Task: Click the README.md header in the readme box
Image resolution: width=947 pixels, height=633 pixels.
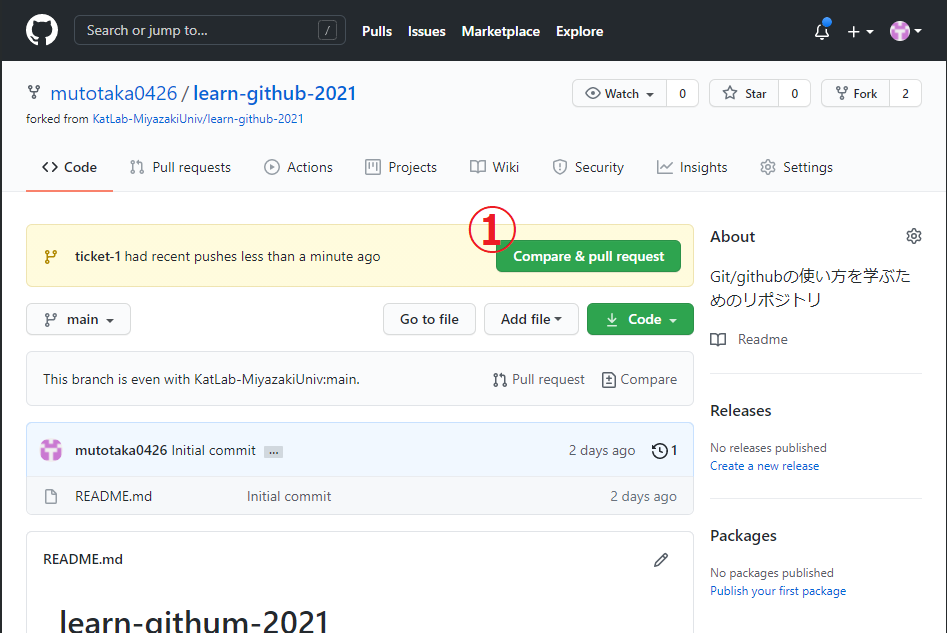Action: [83, 559]
